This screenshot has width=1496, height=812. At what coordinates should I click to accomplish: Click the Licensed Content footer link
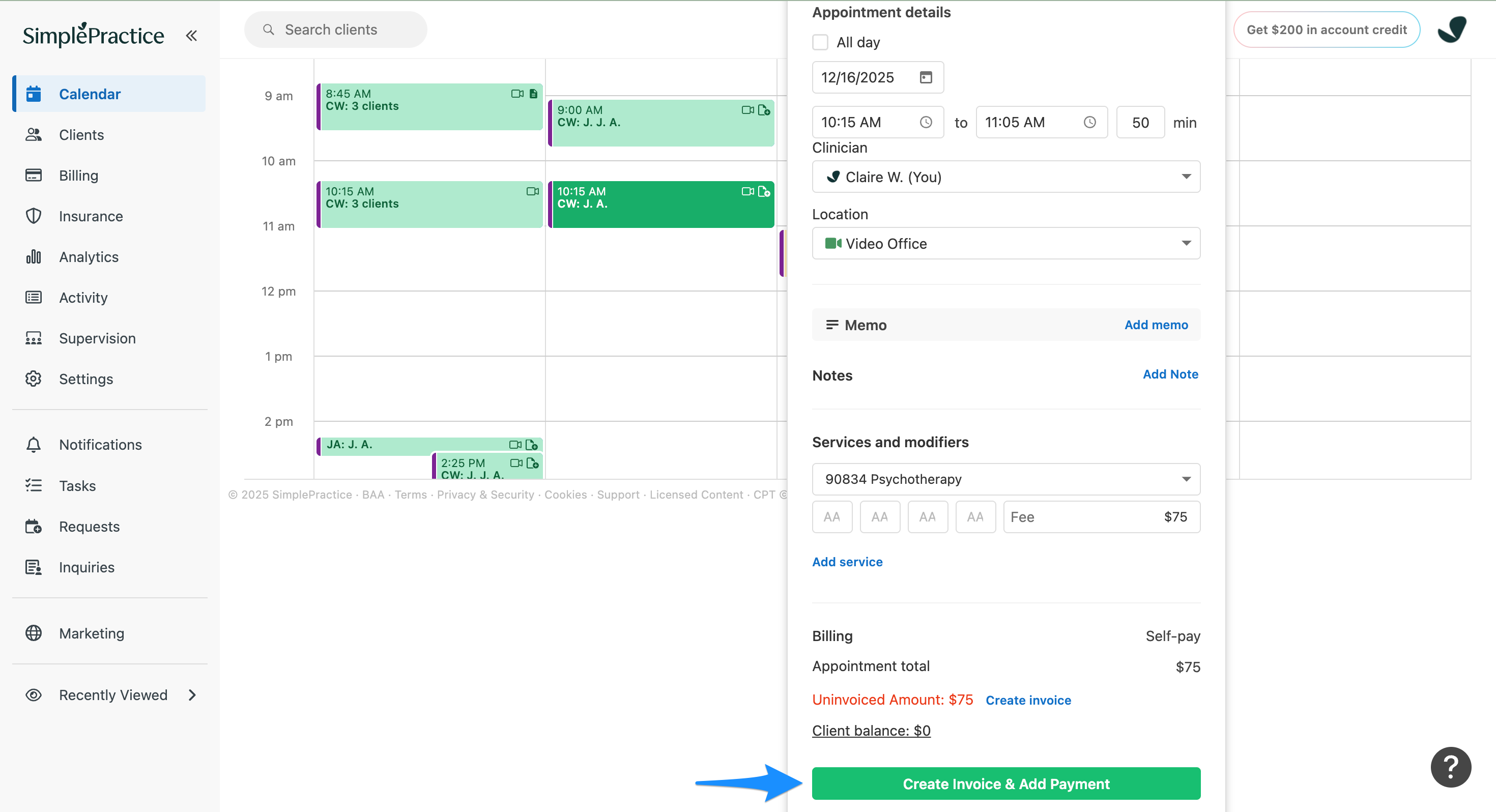click(x=696, y=495)
